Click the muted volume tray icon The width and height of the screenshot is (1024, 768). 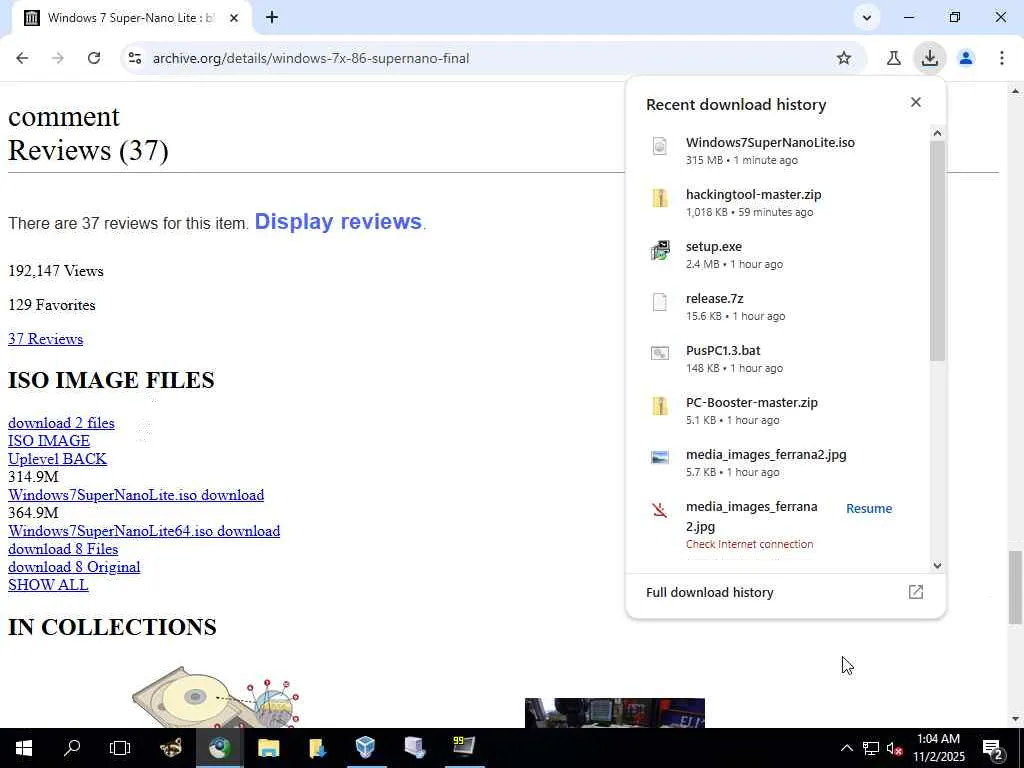(x=894, y=748)
